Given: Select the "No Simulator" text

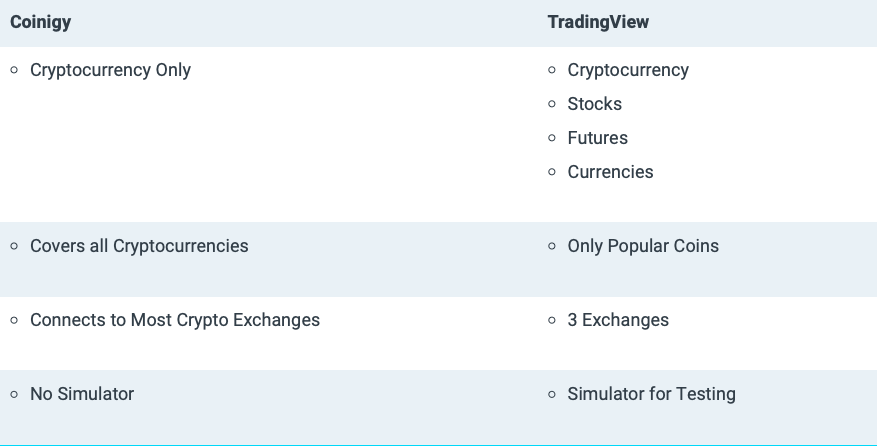Looking at the screenshot, I should pyautogui.click(x=82, y=394).
